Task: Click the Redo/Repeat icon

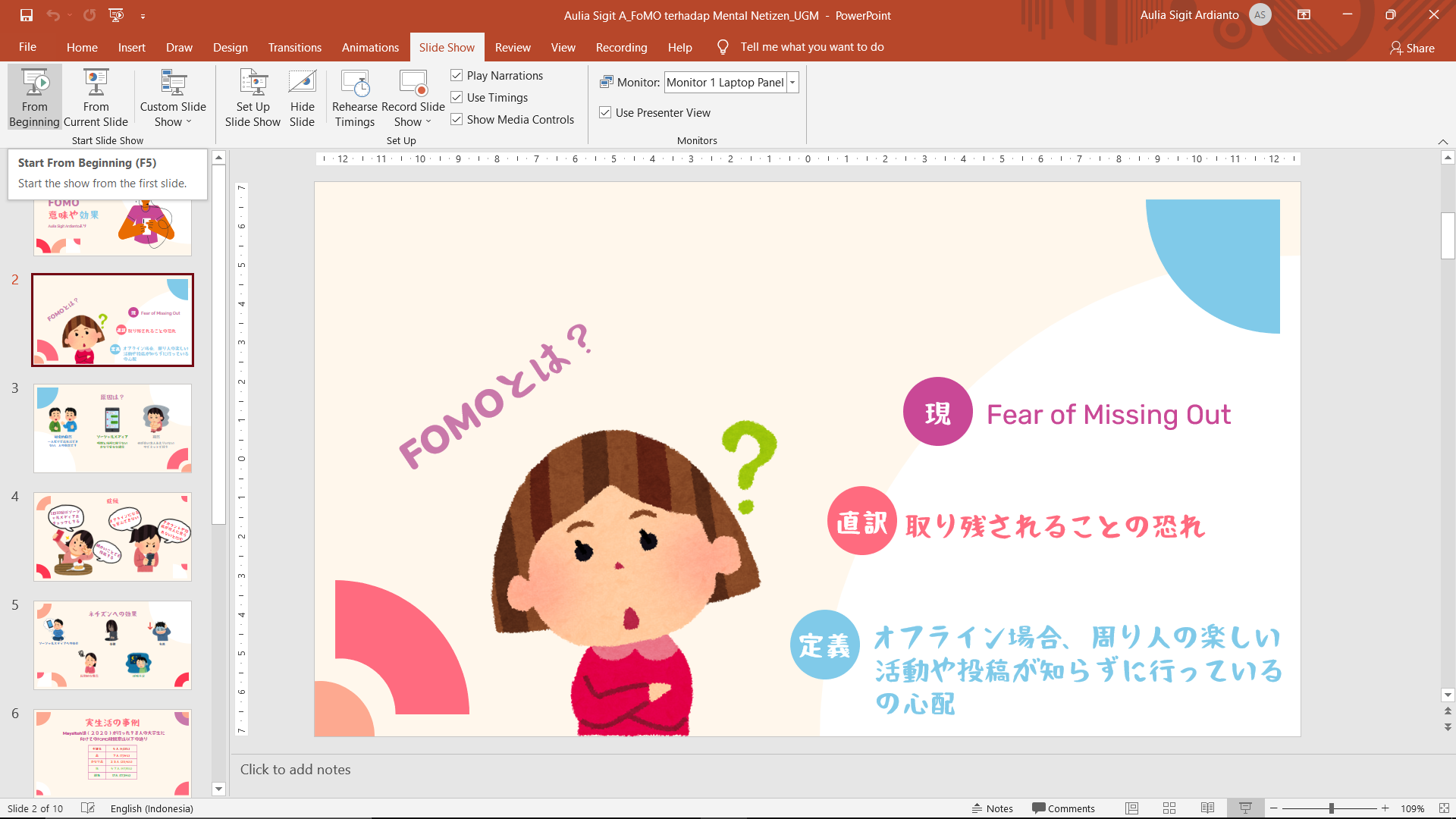Action: pos(89,15)
